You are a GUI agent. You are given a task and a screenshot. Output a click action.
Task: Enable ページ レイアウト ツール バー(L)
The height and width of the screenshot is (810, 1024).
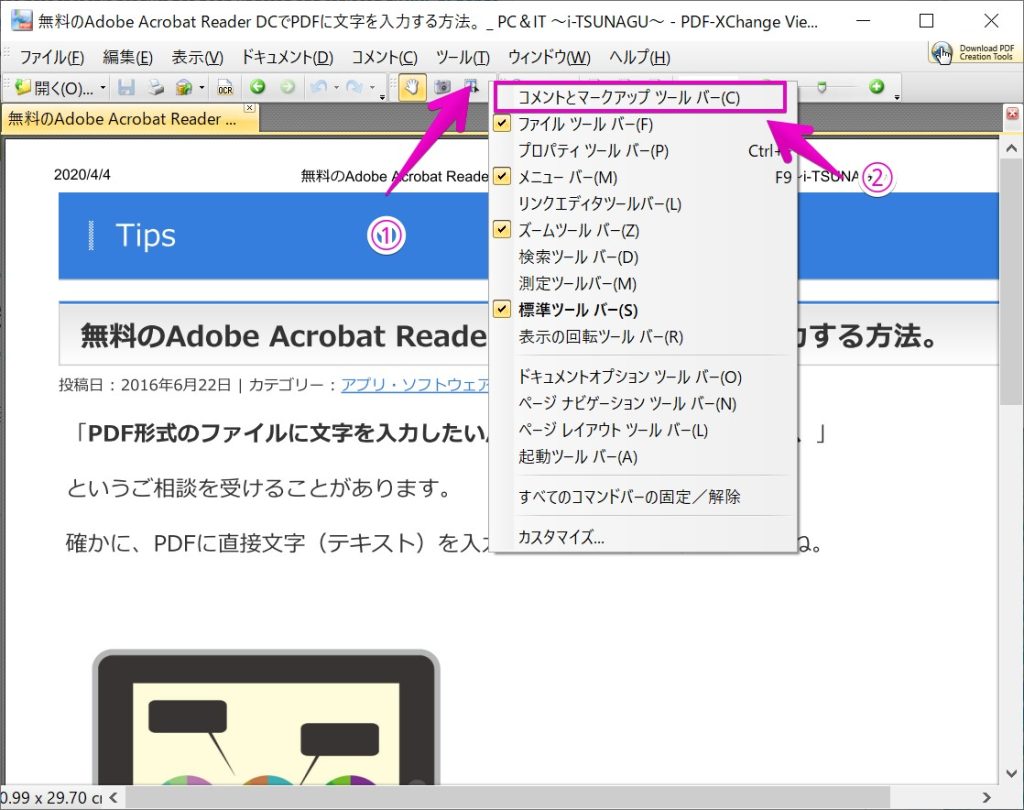coord(643,430)
